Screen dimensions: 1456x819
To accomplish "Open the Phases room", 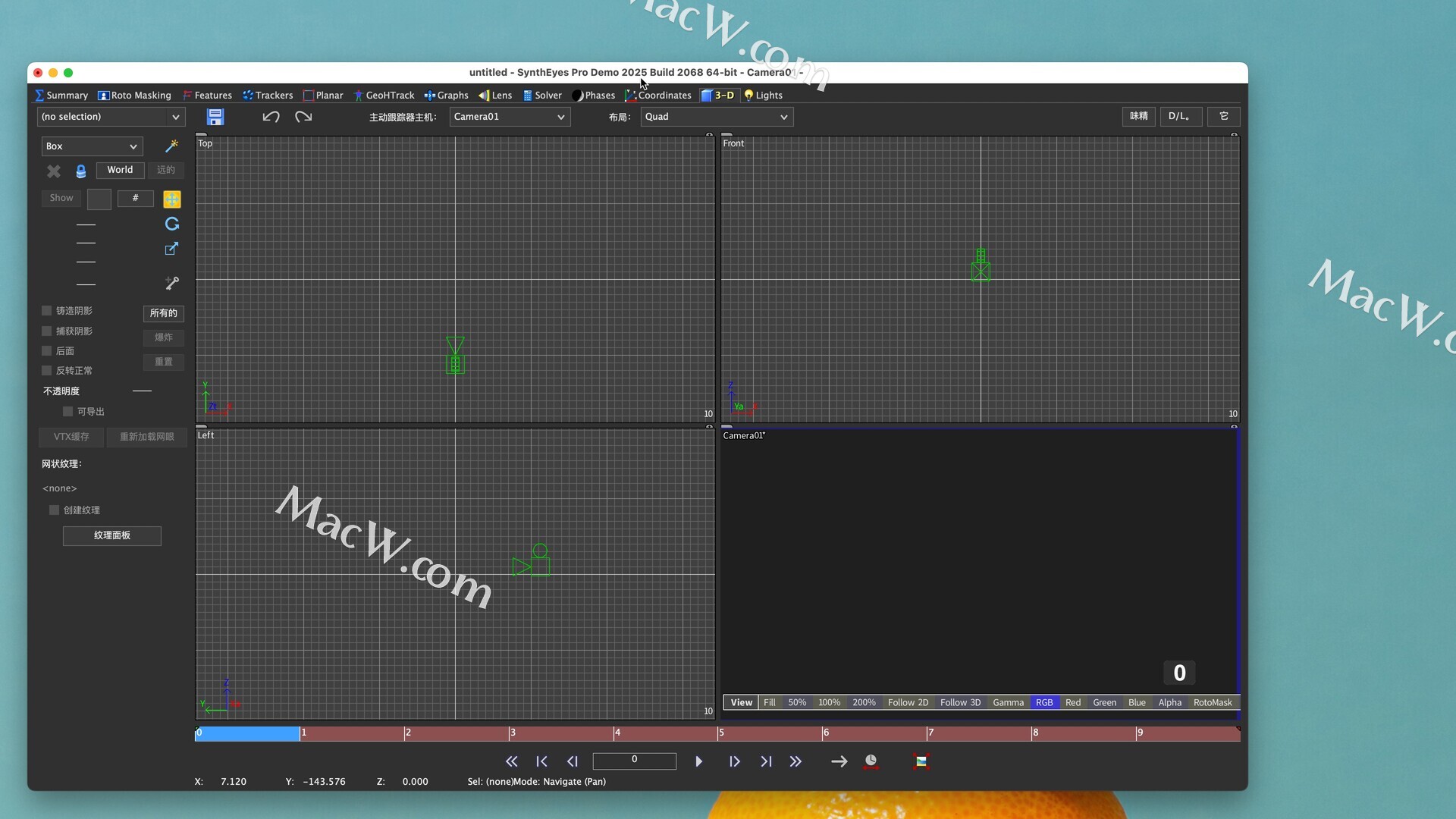I will [x=593, y=96].
